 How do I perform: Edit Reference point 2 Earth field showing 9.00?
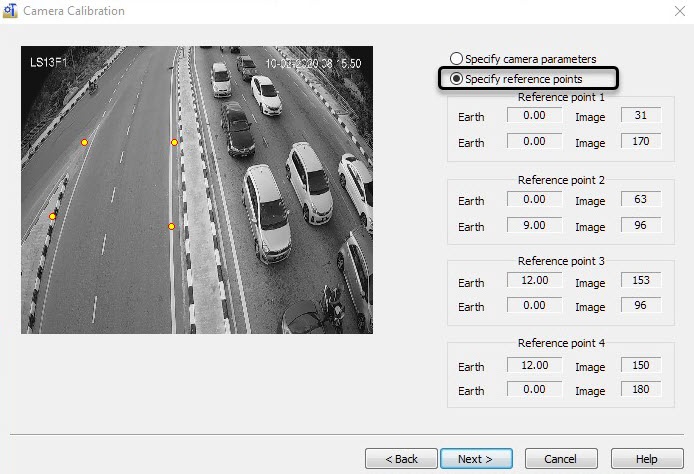point(534,225)
